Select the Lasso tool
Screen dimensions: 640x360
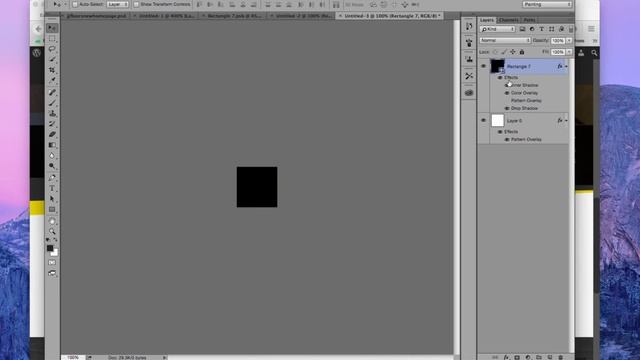52,49
